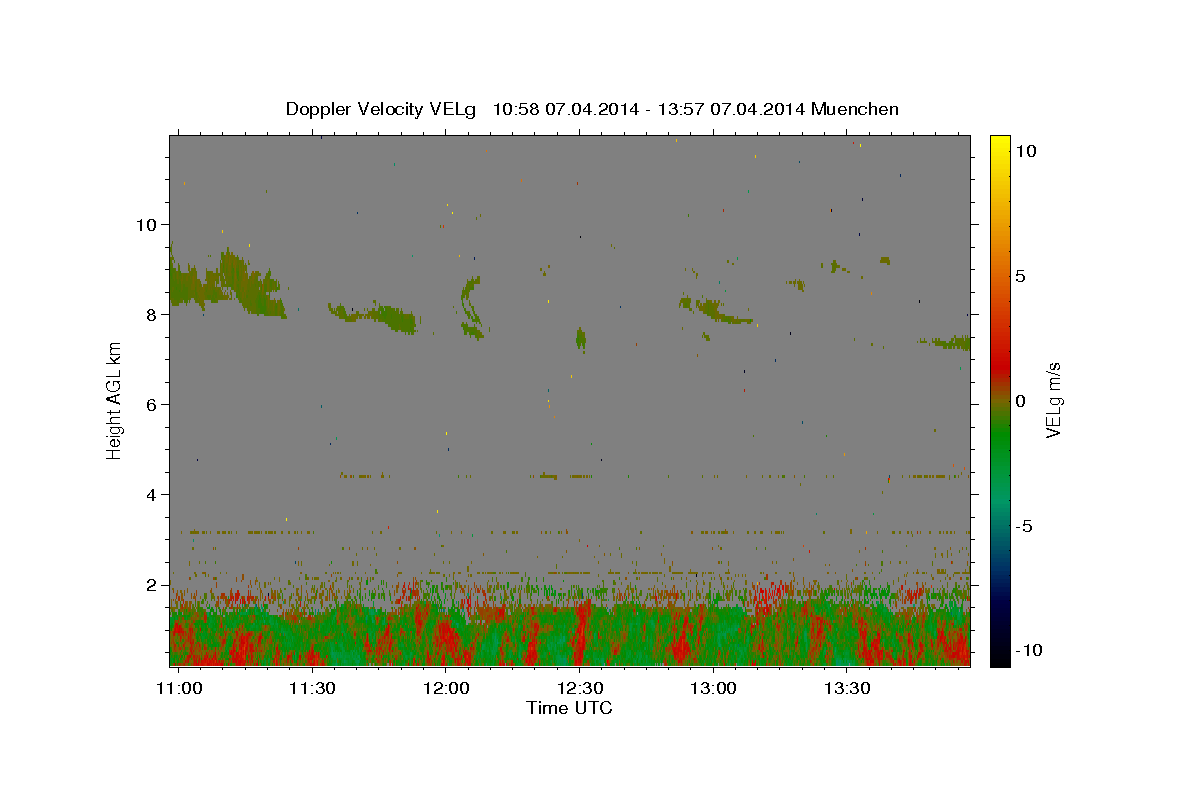
Task: Click the plot title starting 'Doppler Velocity VELg'
Action: 592,109
